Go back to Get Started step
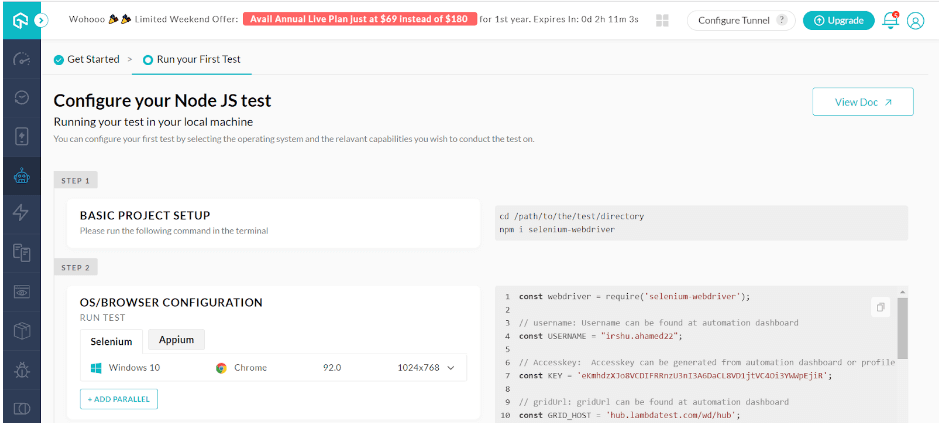 pyautogui.click(x=87, y=59)
